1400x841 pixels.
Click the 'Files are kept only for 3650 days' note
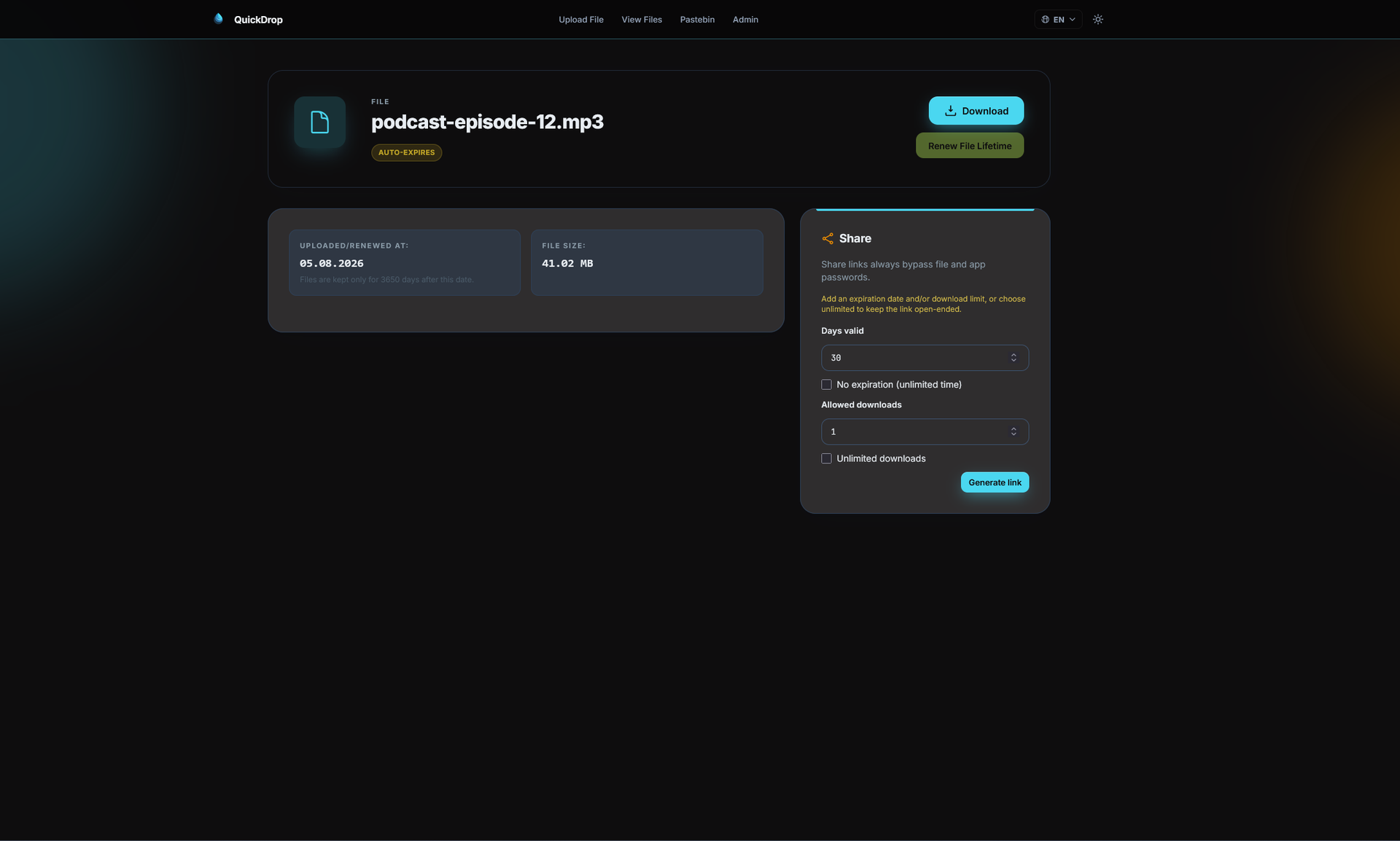pos(386,280)
